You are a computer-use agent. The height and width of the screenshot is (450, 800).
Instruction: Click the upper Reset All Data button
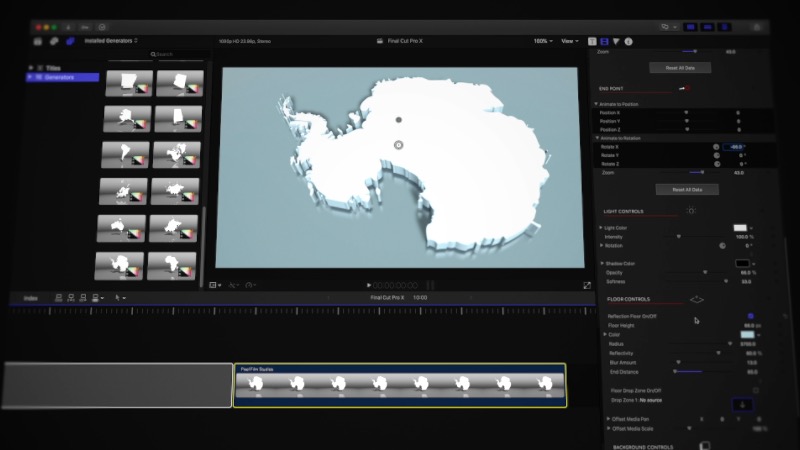pos(680,68)
